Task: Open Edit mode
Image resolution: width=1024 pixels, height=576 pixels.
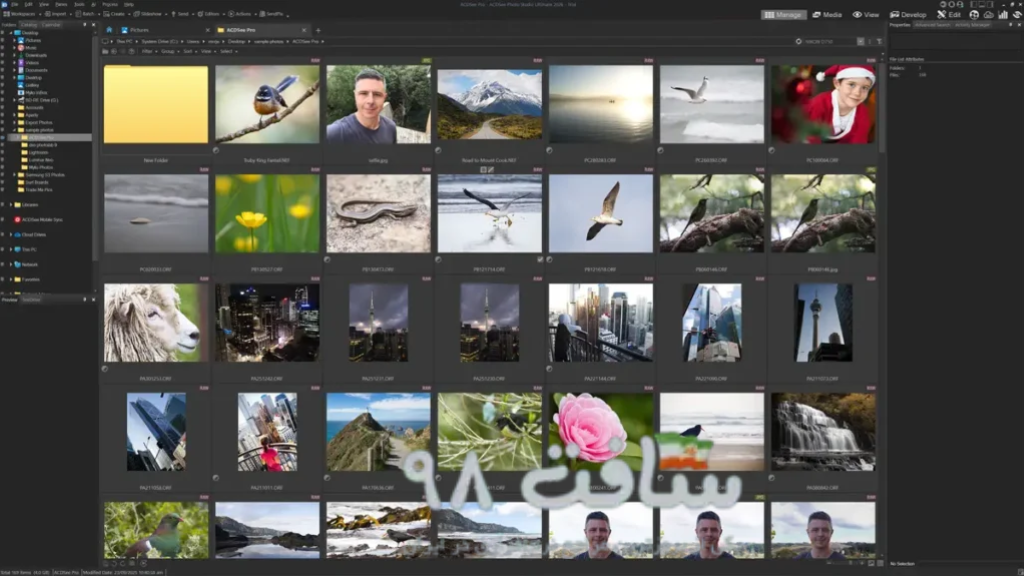Action: click(x=949, y=14)
